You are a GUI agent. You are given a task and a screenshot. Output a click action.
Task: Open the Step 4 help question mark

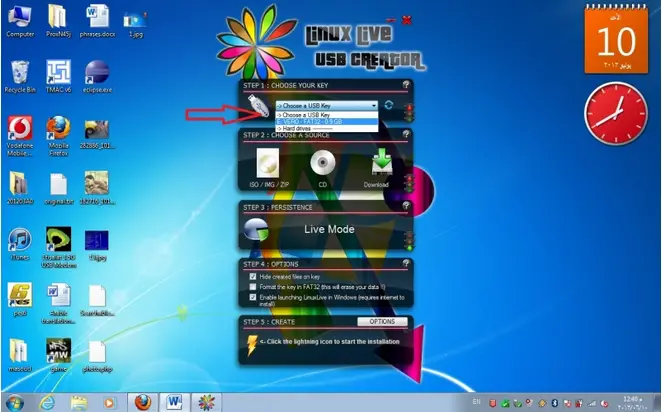(406, 263)
